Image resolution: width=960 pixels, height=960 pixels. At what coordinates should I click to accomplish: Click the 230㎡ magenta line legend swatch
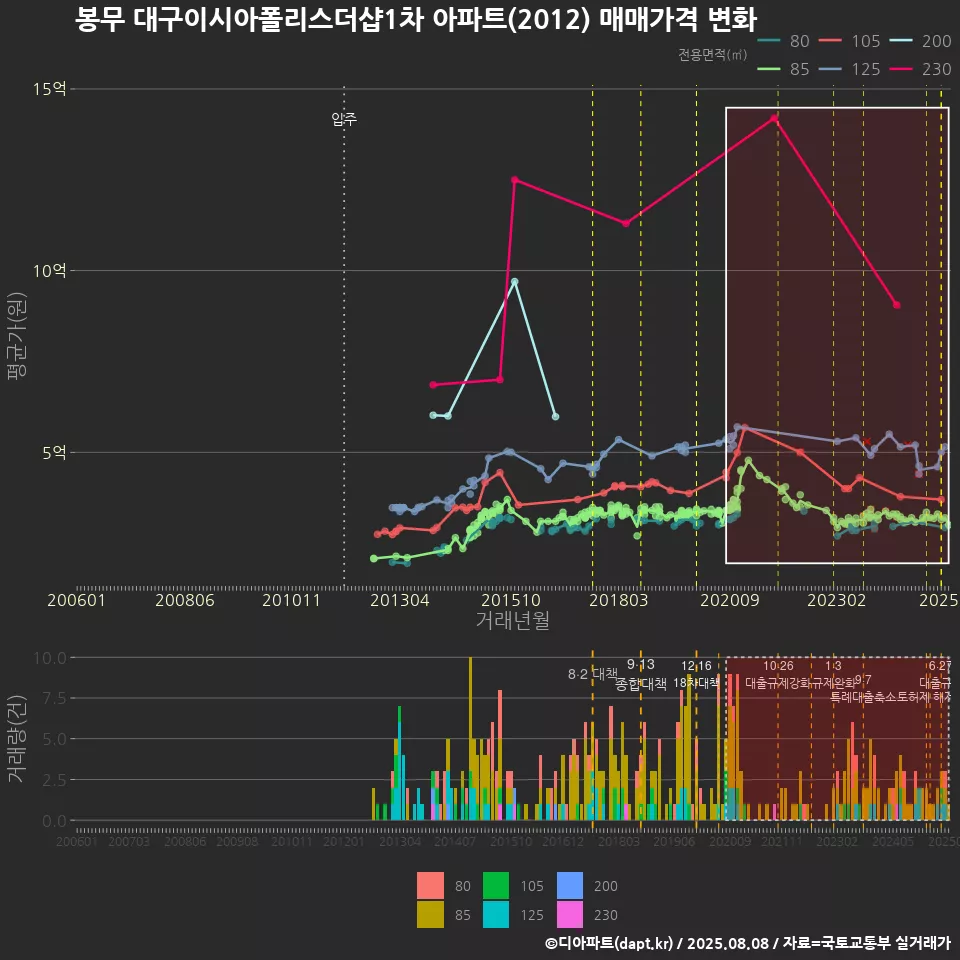[901, 69]
